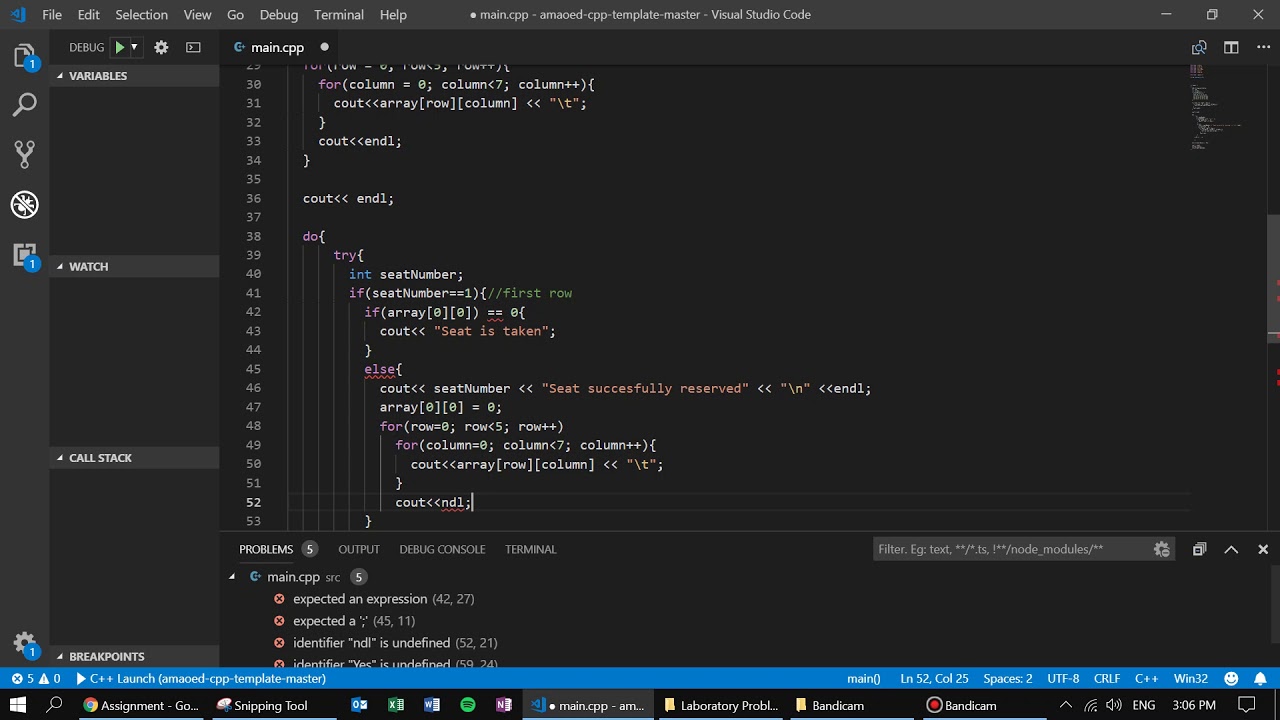This screenshot has height=720, width=1280.
Task: Open the Selection menu
Action: point(141,15)
